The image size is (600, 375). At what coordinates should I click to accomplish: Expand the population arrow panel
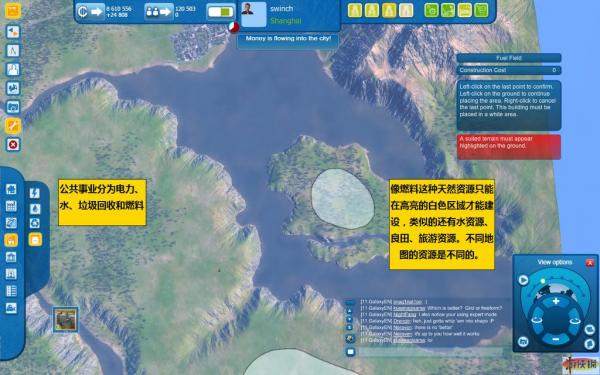point(159,11)
